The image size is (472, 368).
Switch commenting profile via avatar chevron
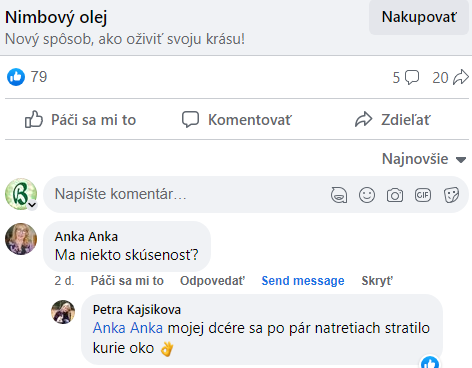point(32,205)
